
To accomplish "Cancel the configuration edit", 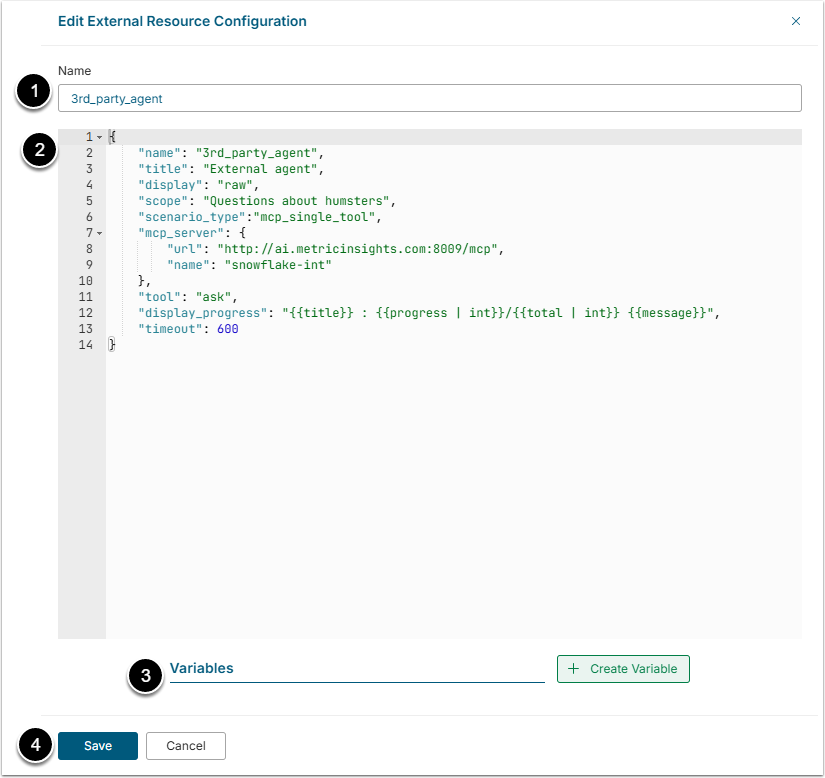I will 185,746.
